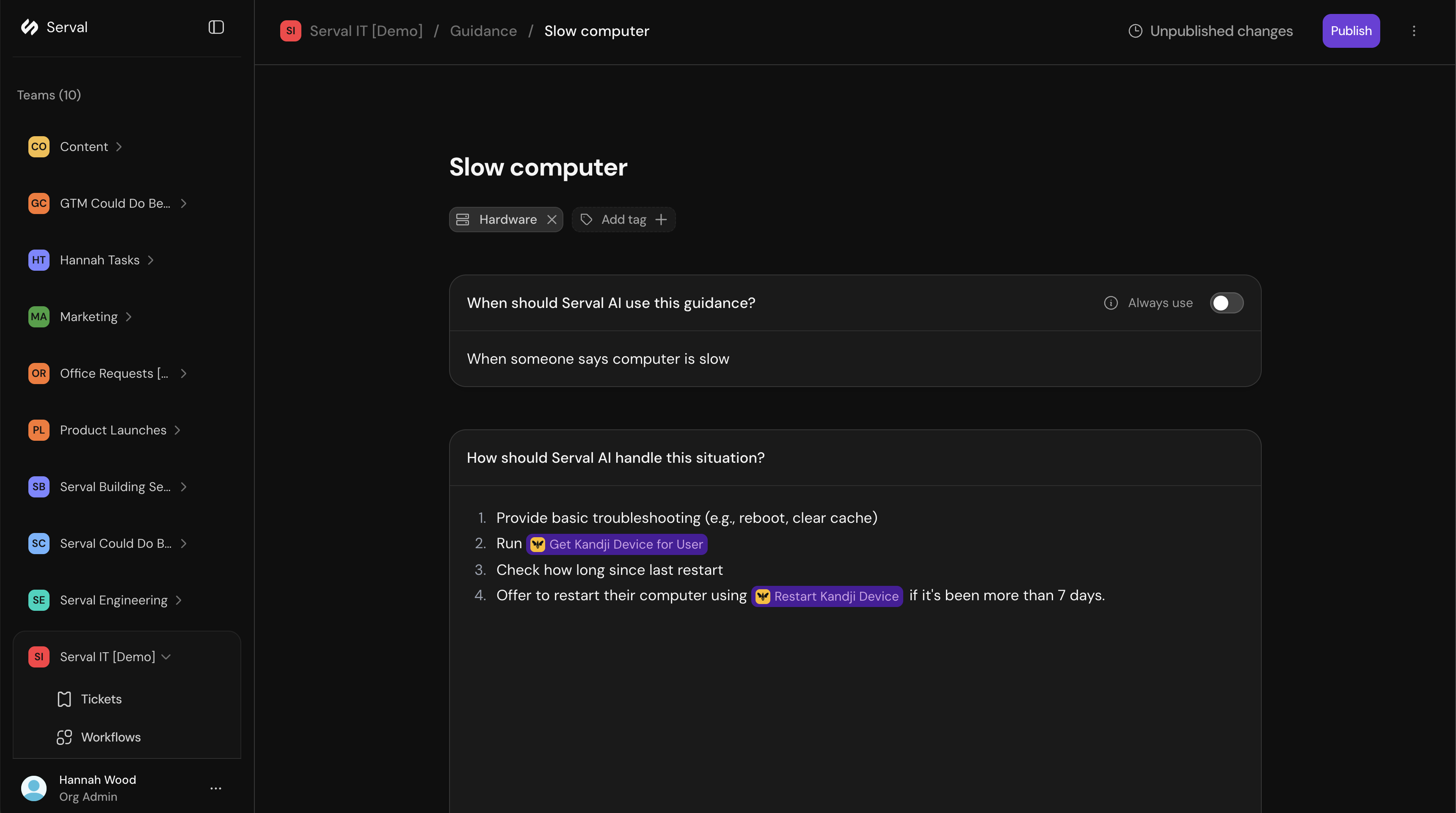This screenshot has height=813, width=1456.
Task: Click the Get Kandji Device for User action chip
Action: [x=617, y=544]
